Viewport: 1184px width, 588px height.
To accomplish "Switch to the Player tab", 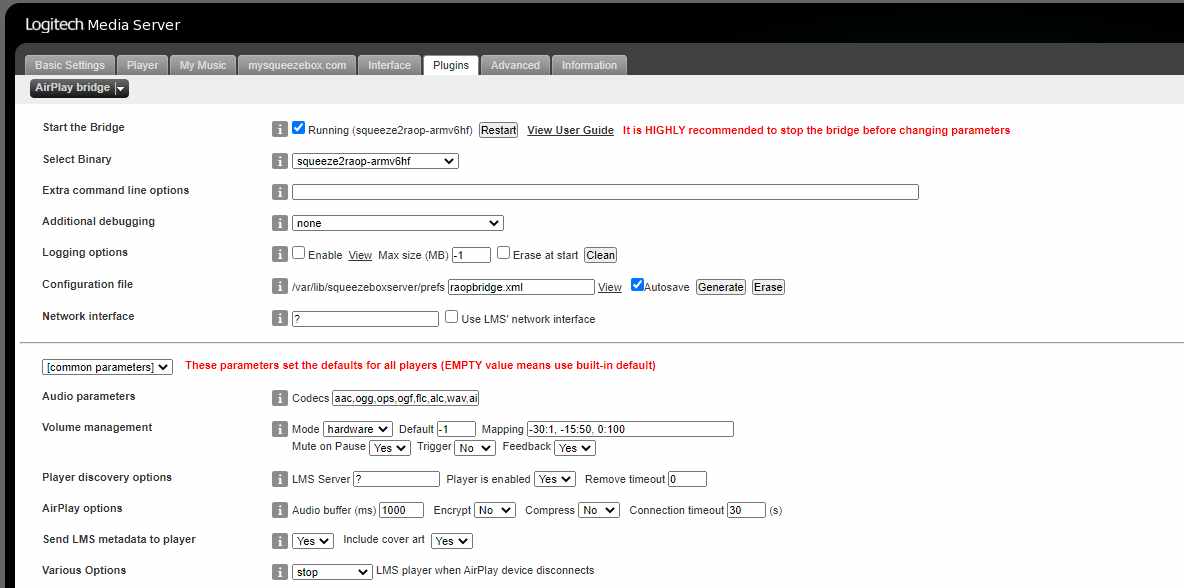I will [x=143, y=65].
